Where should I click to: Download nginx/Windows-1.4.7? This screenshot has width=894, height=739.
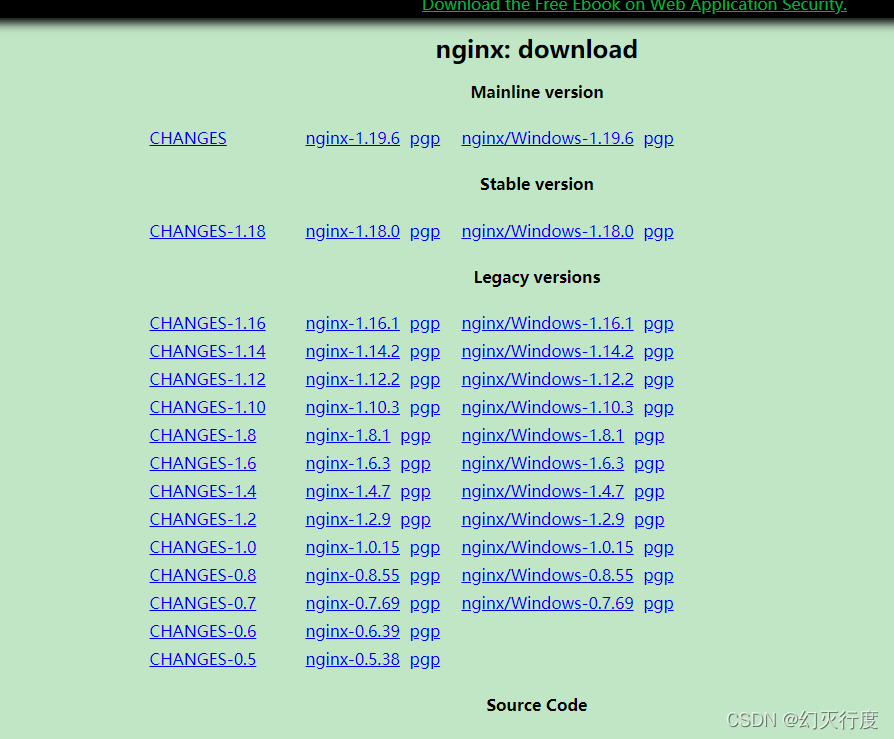pyautogui.click(x=543, y=491)
